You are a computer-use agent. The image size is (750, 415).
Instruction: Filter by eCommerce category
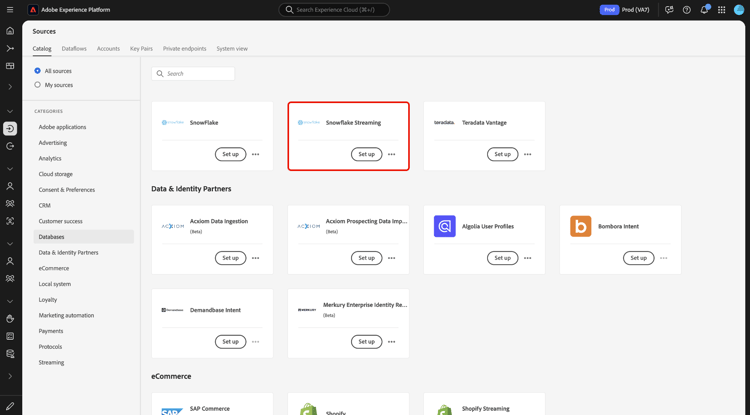pos(54,268)
